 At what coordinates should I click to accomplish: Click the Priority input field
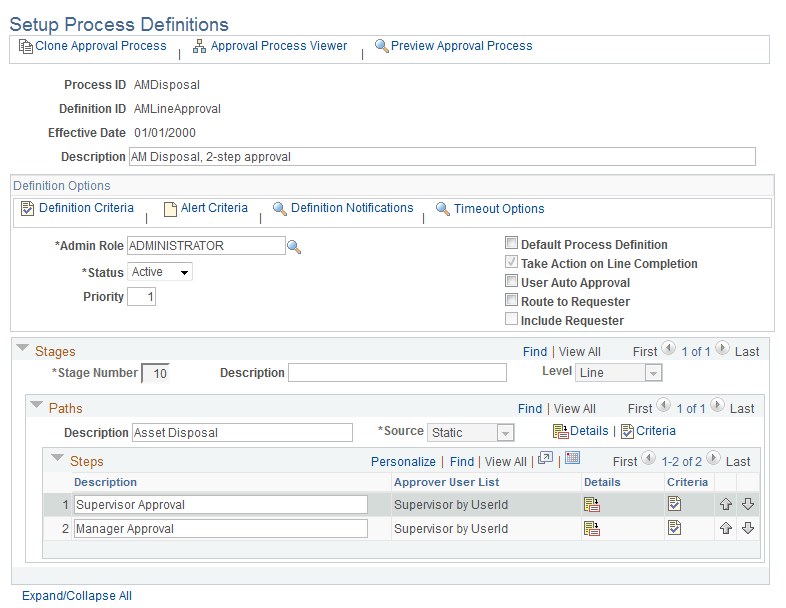pos(141,297)
